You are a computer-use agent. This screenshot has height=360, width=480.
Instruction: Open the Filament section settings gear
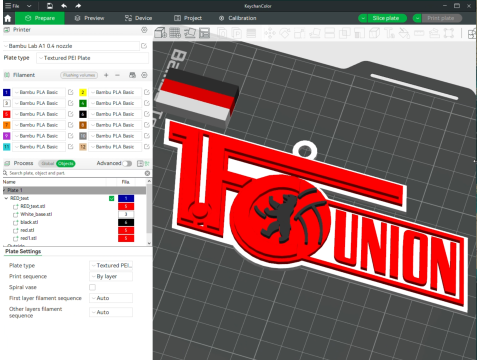coord(144,75)
